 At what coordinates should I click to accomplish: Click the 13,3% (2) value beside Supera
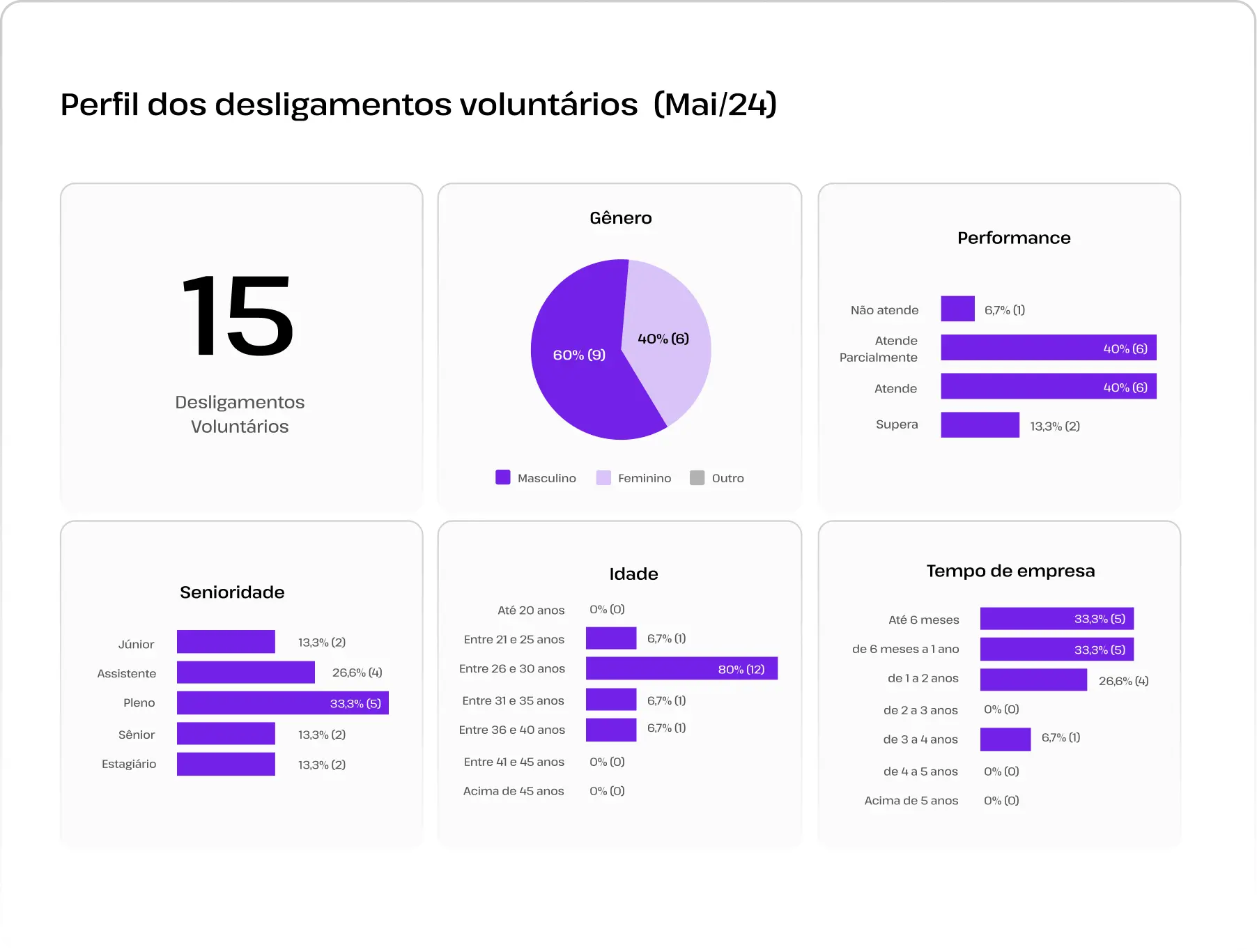click(x=1055, y=426)
